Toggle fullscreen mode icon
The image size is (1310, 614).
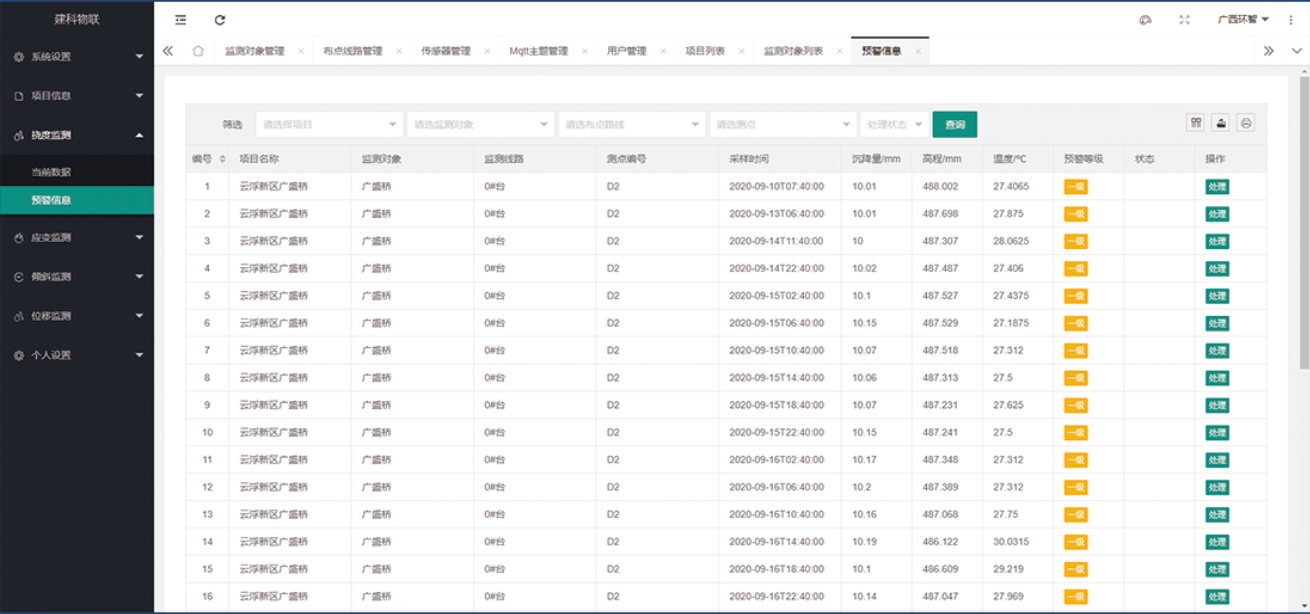[x=1185, y=20]
